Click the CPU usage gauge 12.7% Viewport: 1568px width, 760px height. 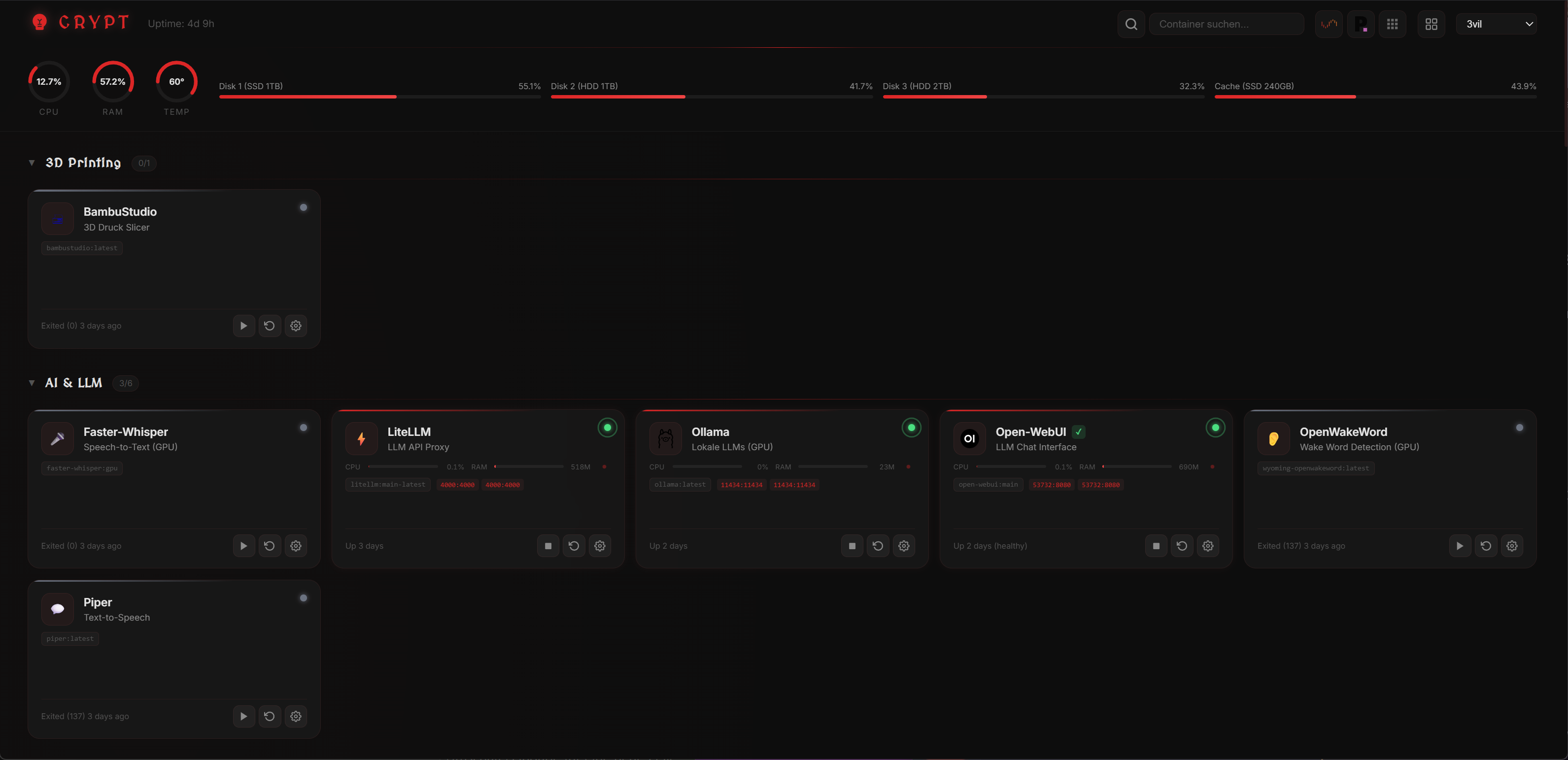click(49, 82)
